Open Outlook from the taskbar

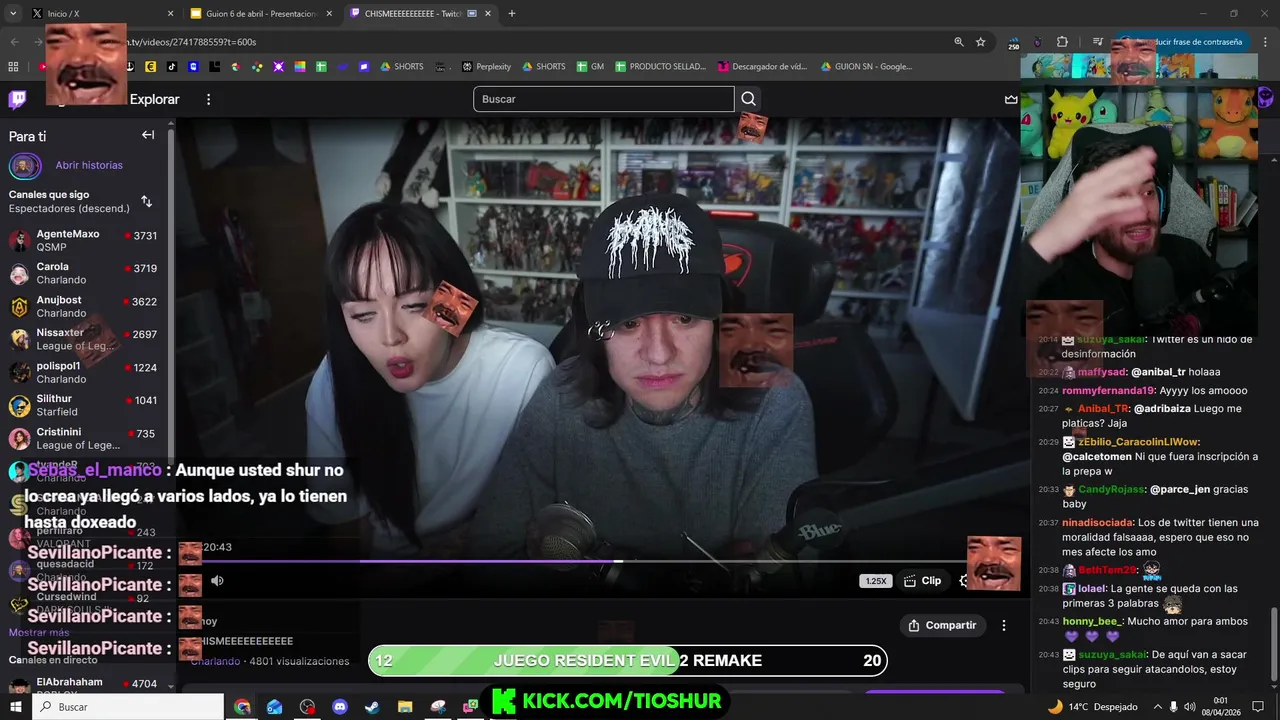click(x=274, y=707)
